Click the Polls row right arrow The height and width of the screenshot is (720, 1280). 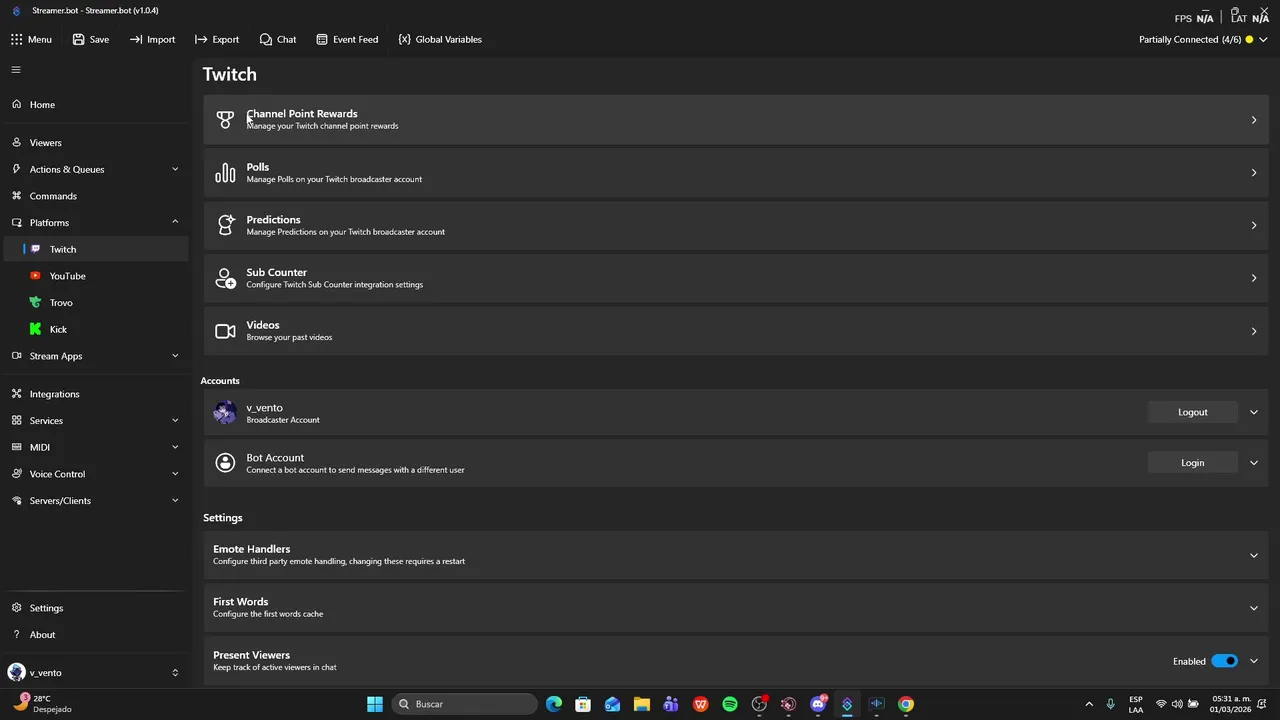click(1254, 173)
